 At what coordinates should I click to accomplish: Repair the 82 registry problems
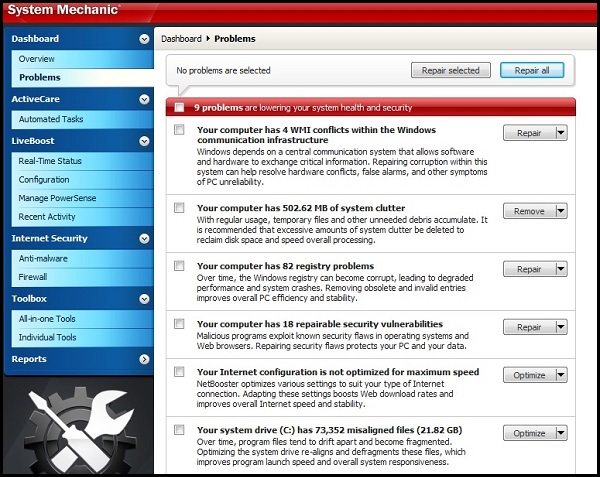point(529,269)
